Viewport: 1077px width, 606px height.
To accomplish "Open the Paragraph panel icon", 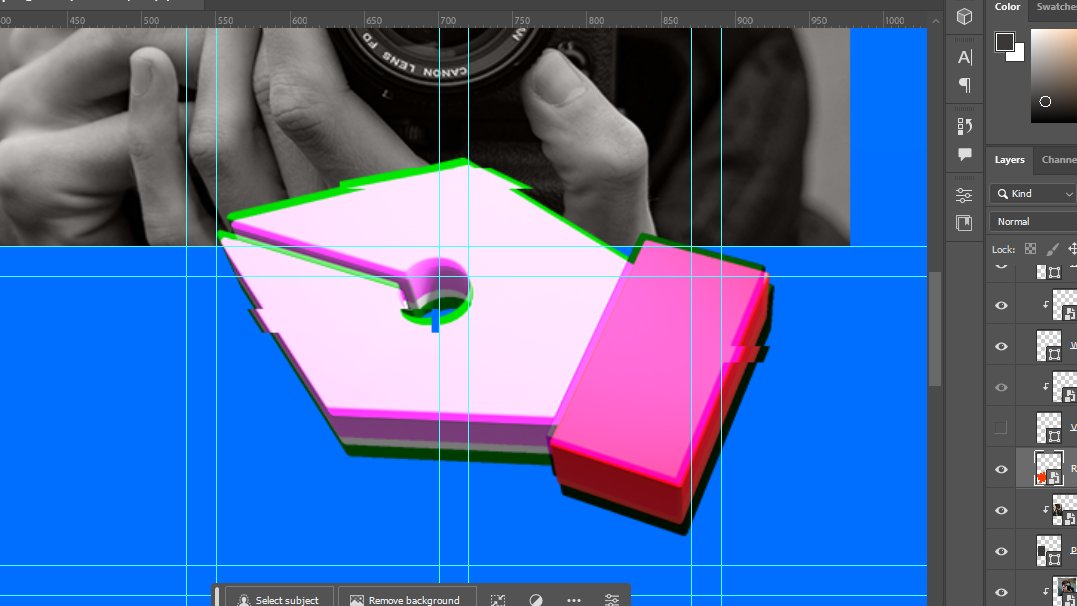I will (964, 85).
